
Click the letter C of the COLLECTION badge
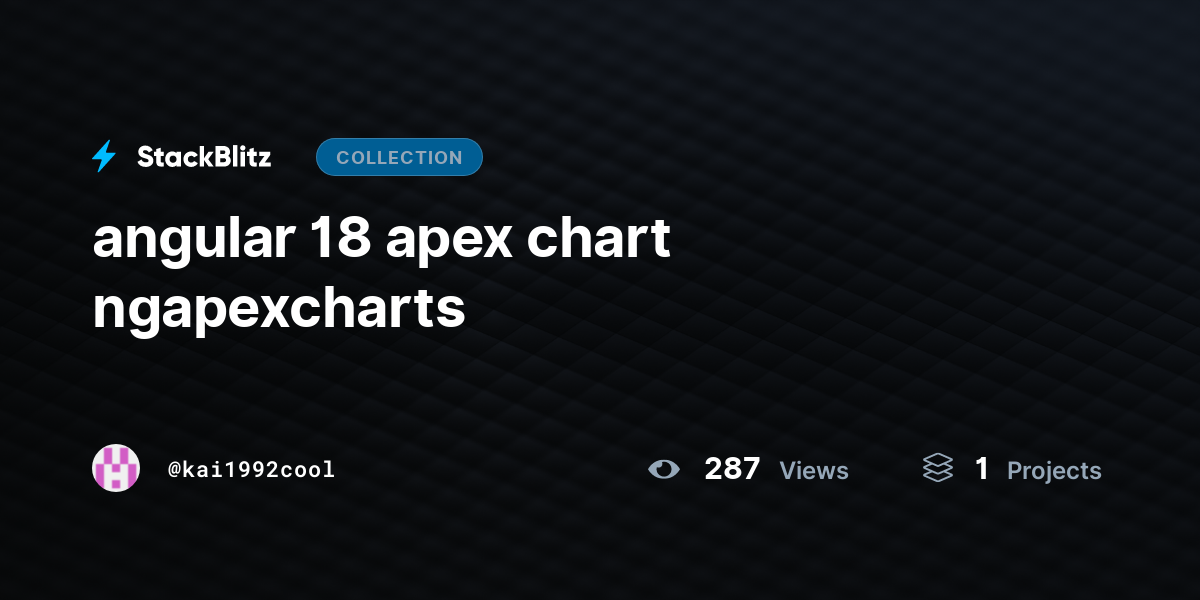click(x=343, y=158)
